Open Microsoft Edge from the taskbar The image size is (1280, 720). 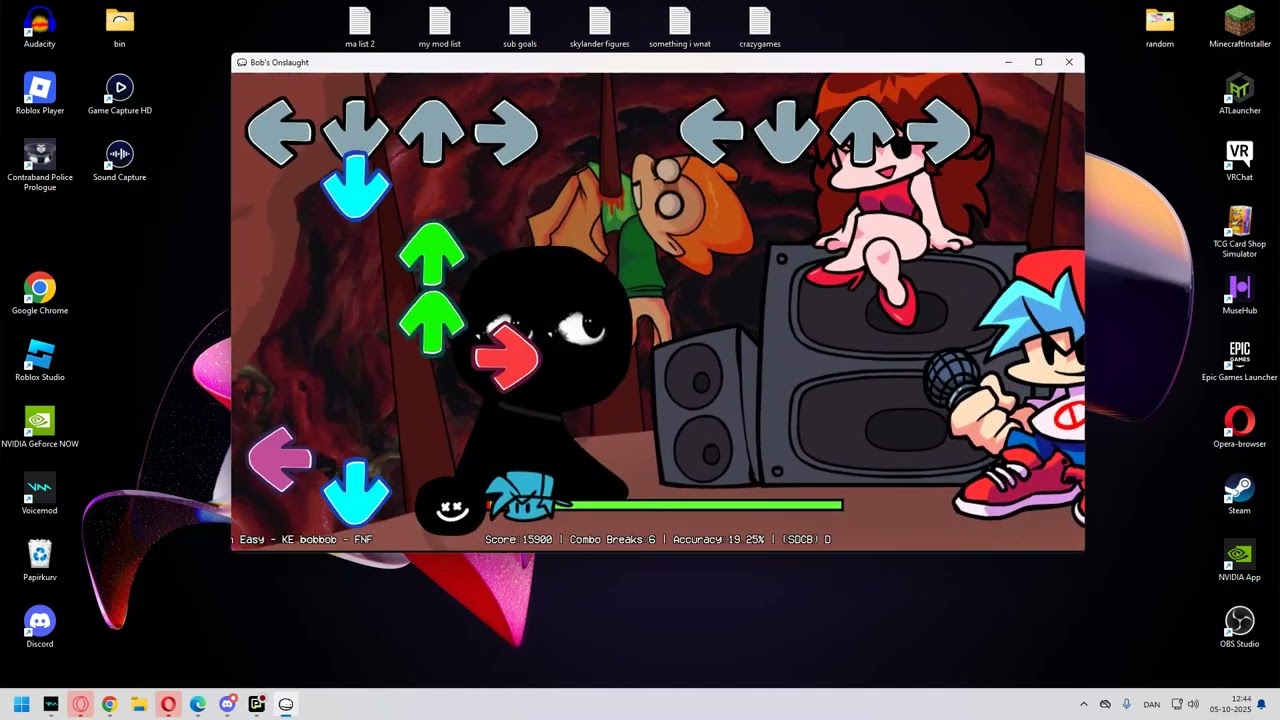coord(198,704)
